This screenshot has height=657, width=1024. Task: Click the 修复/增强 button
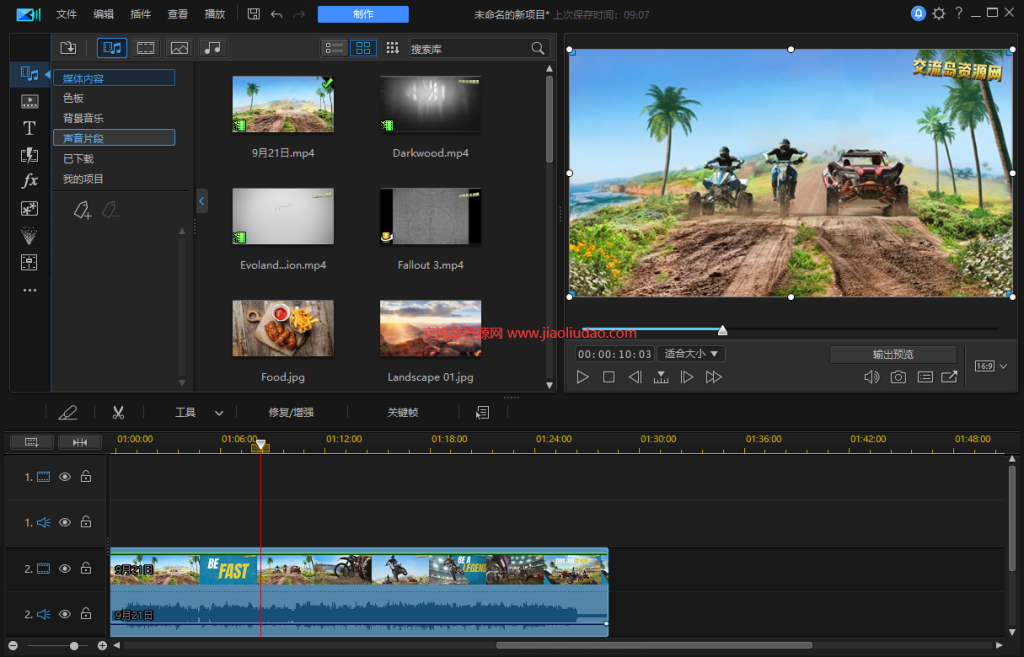[x=291, y=412]
